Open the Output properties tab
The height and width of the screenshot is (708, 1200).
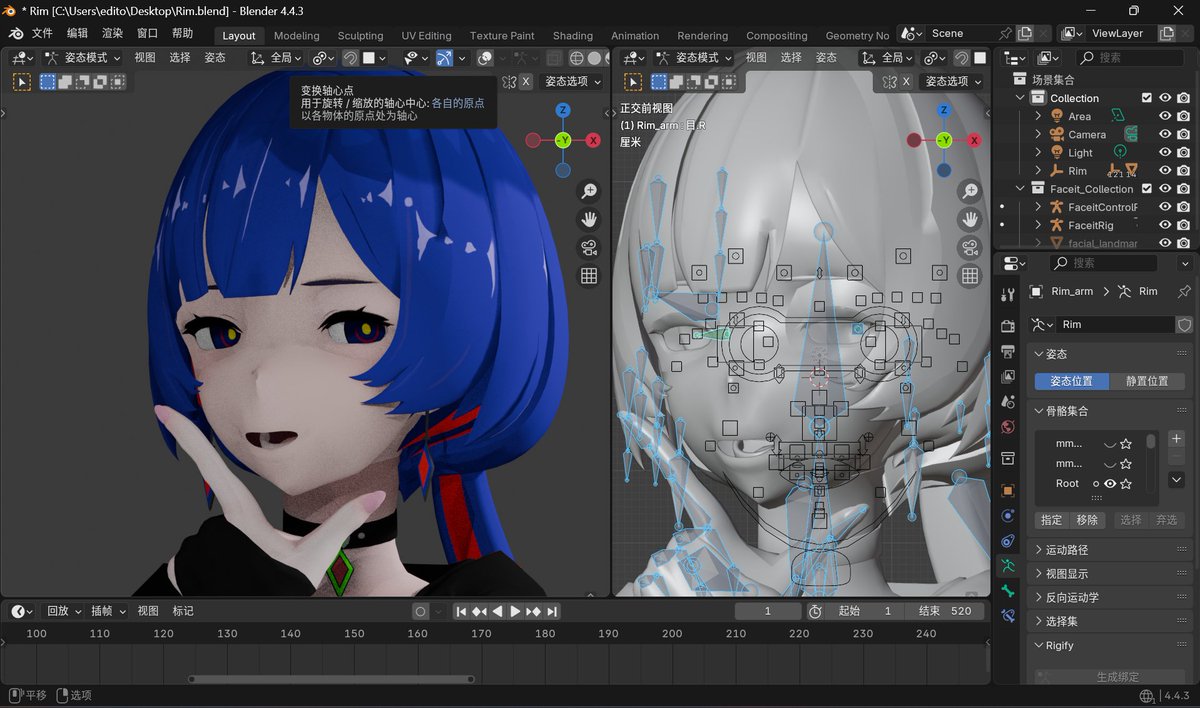[1008, 351]
